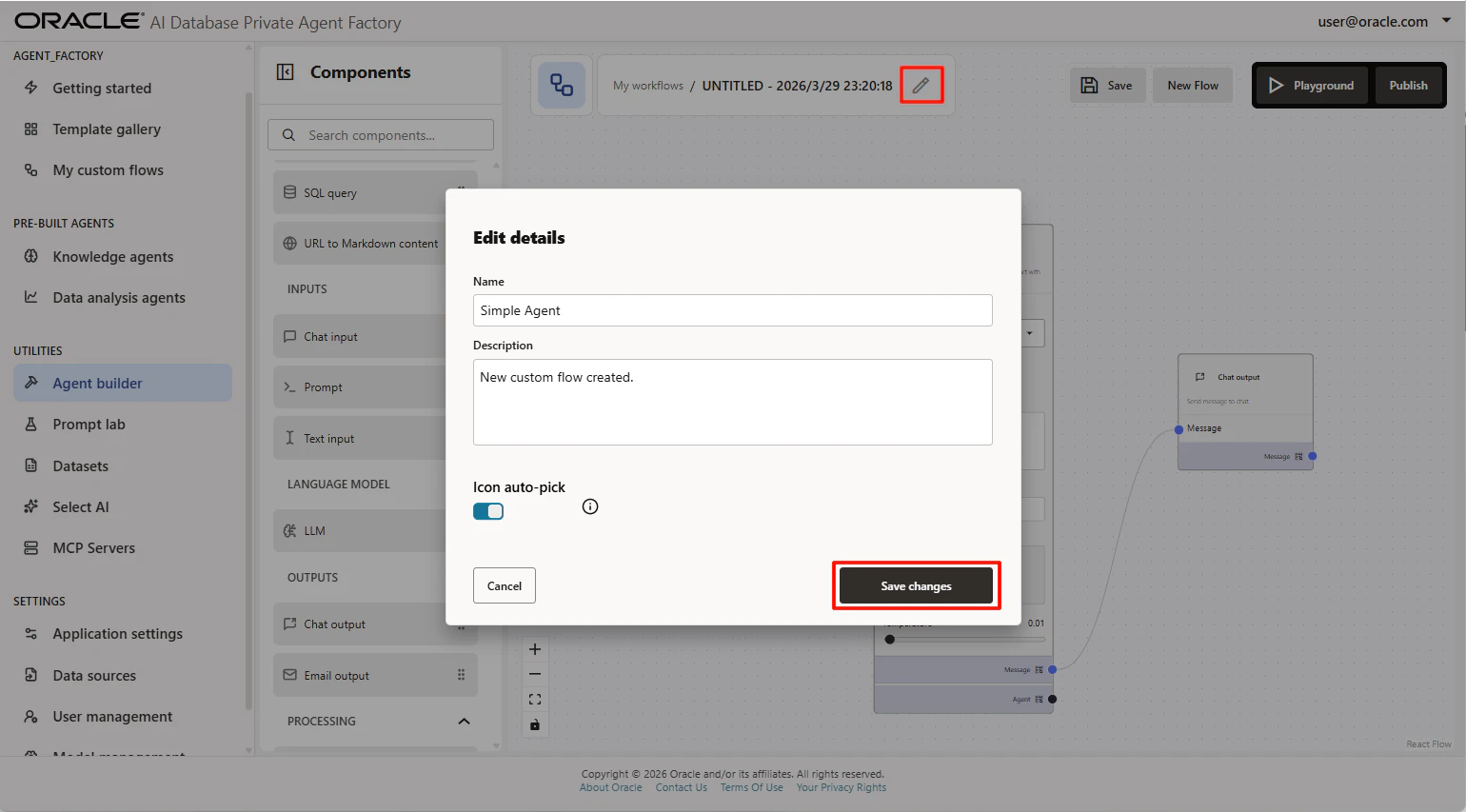Add the Chat output component

pos(375,624)
